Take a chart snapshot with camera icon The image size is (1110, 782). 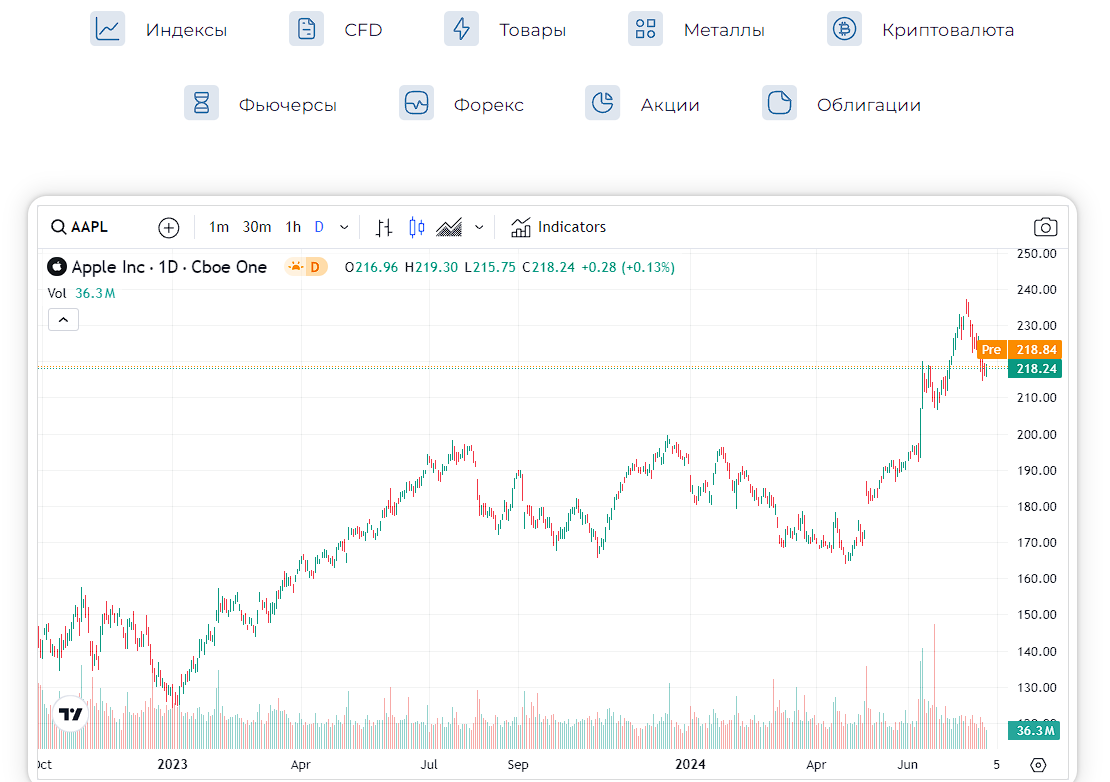point(1046,227)
